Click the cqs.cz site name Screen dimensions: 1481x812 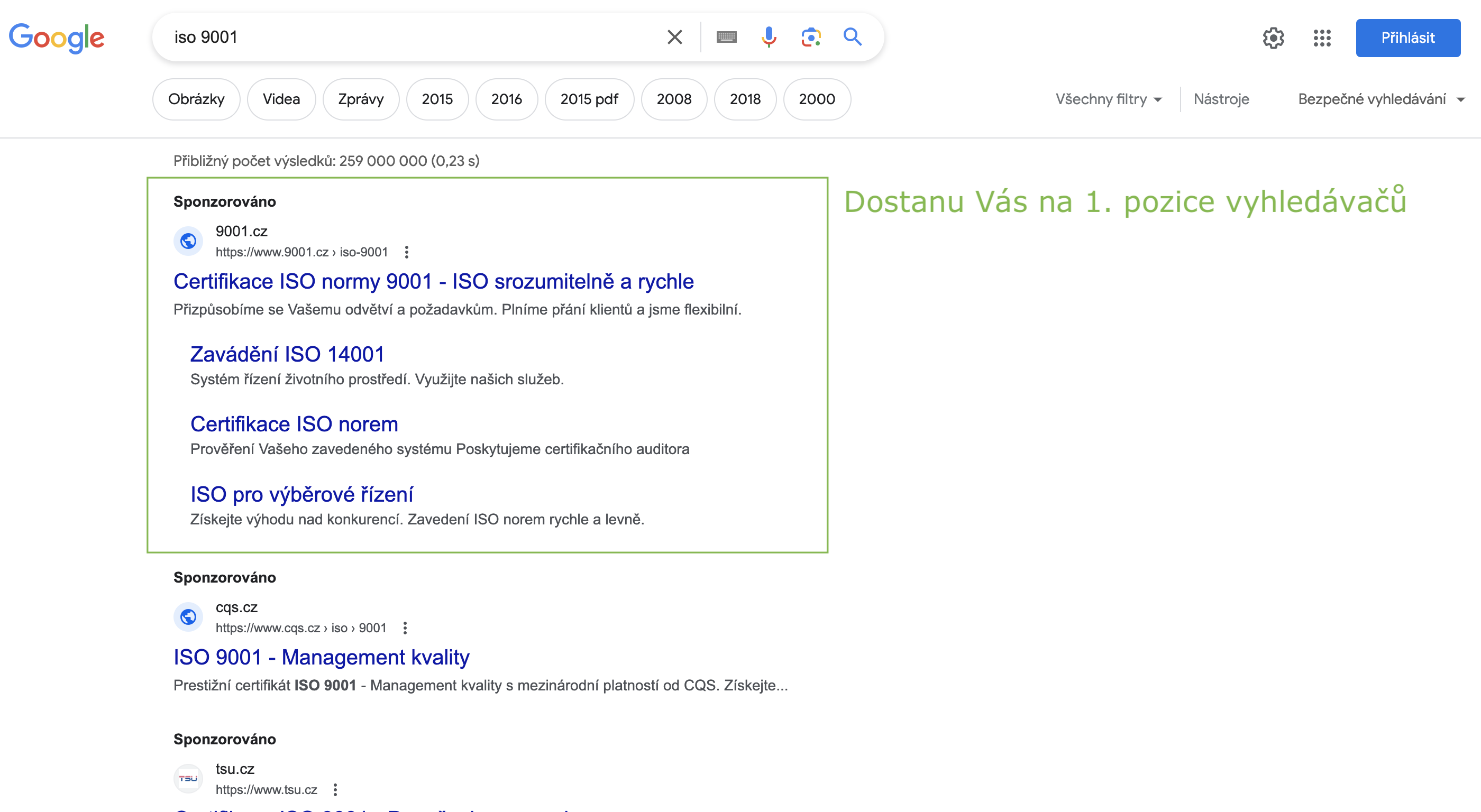tap(236, 607)
